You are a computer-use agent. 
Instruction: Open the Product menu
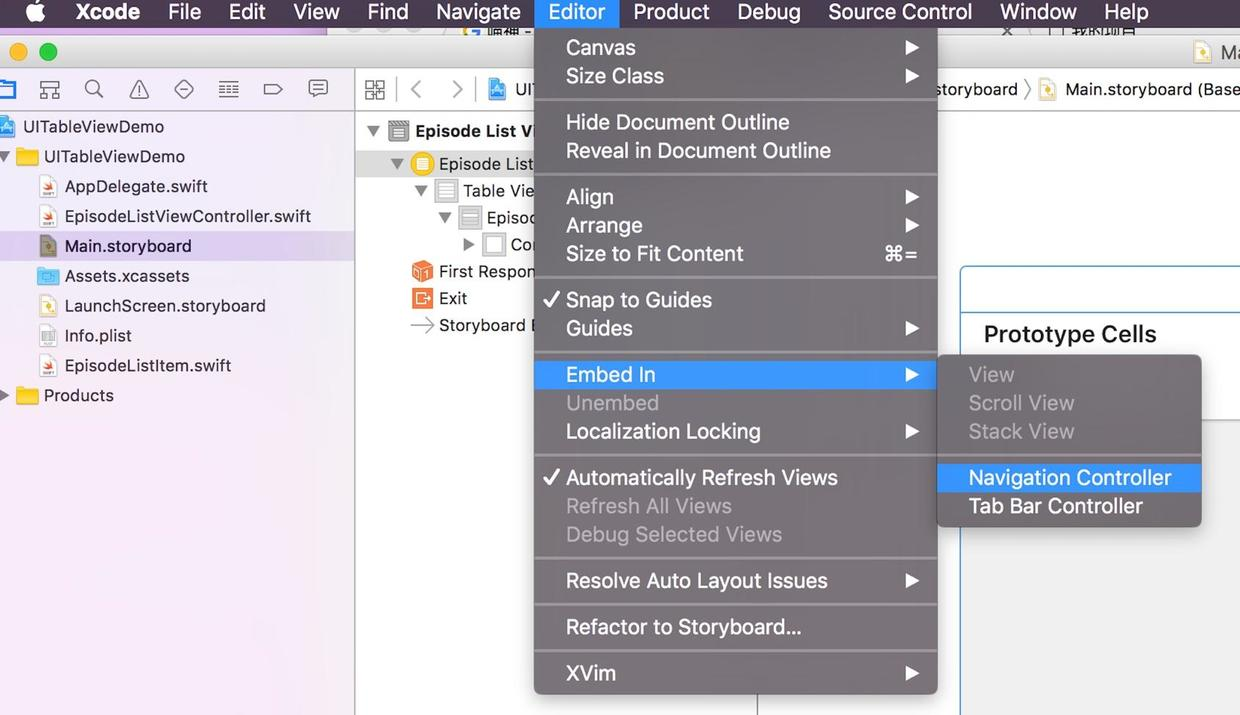[x=671, y=12]
